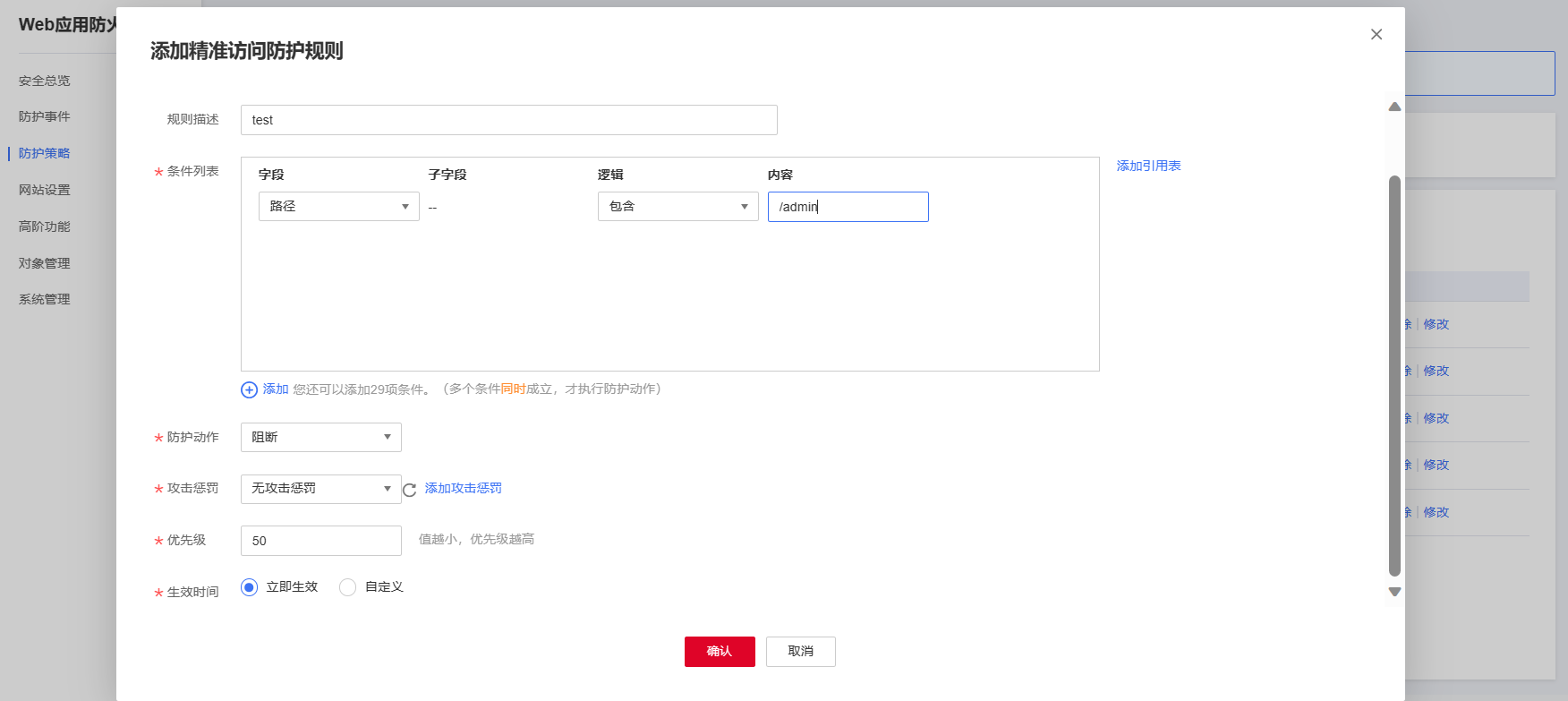Close the add rule dialog
Viewport: 1568px width, 701px height.
coord(1376,34)
